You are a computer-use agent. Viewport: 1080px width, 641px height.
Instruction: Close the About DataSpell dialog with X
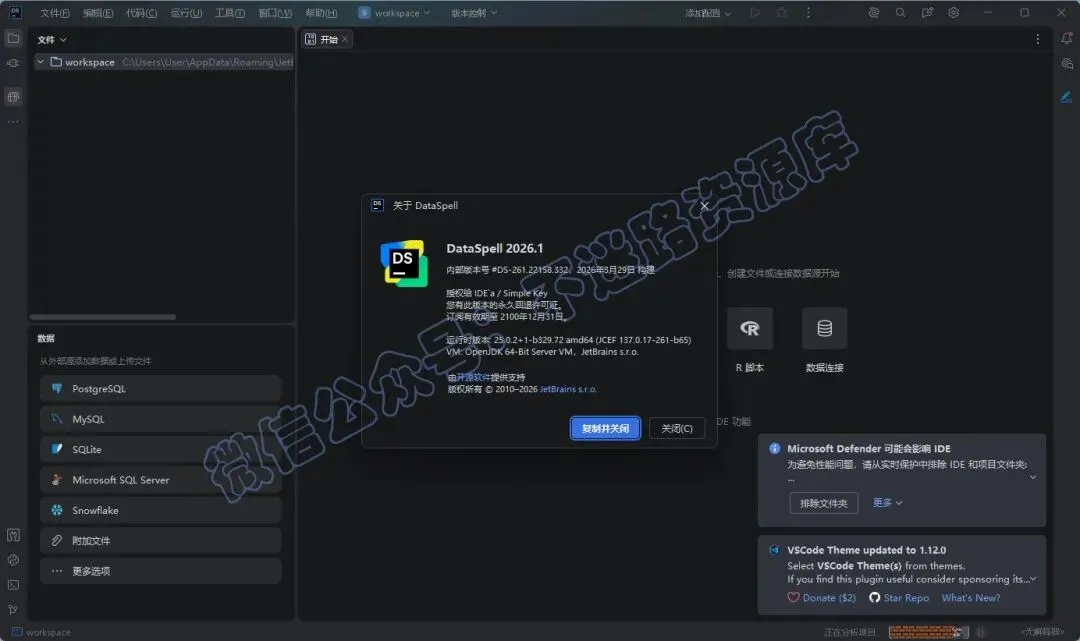pos(704,206)
